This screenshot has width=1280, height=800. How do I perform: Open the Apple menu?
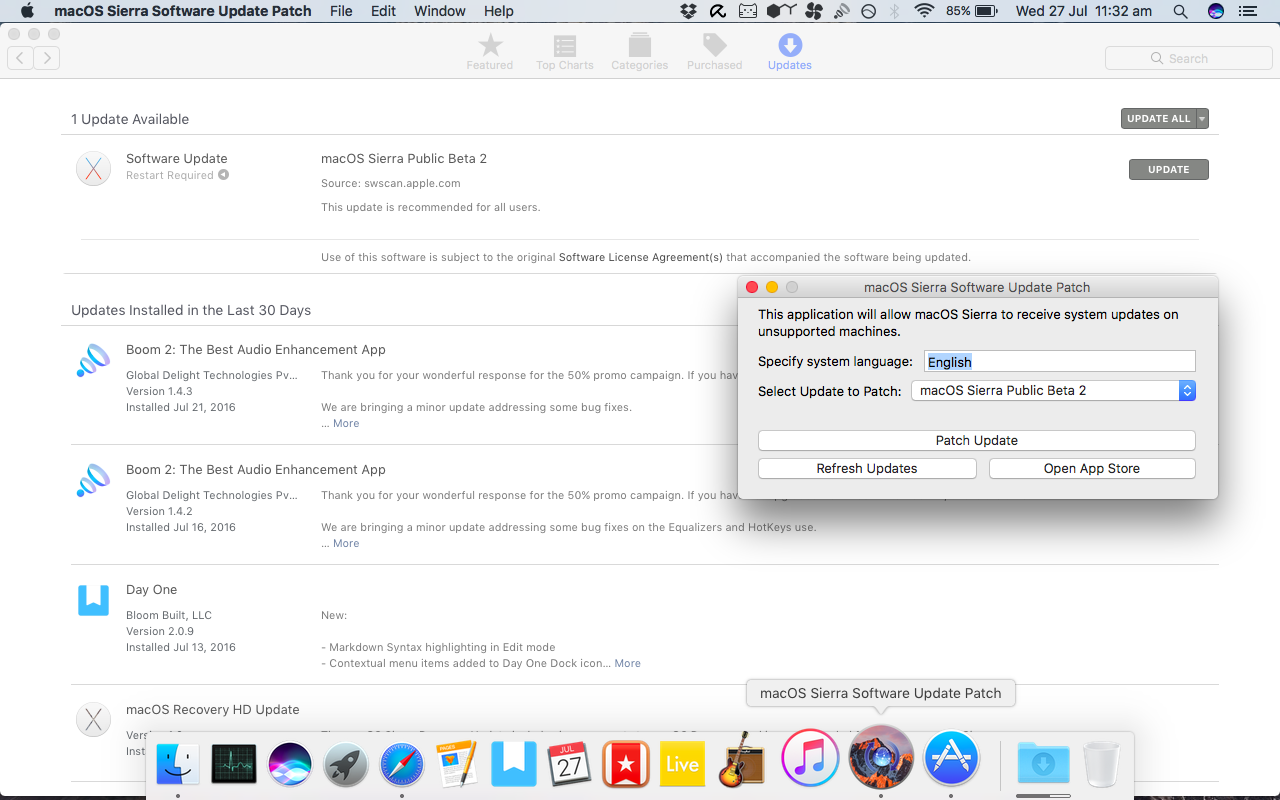pyautogui.click(x=27, y=11)
